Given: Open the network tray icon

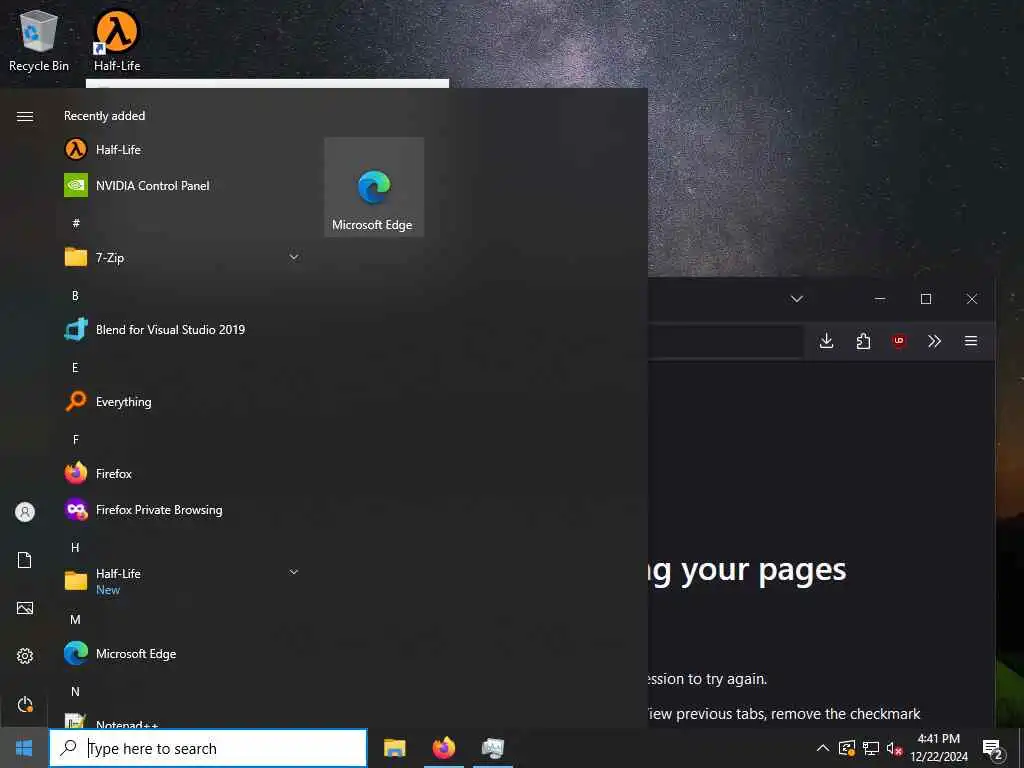Looking at the screenshot, I should pos(871,748).
